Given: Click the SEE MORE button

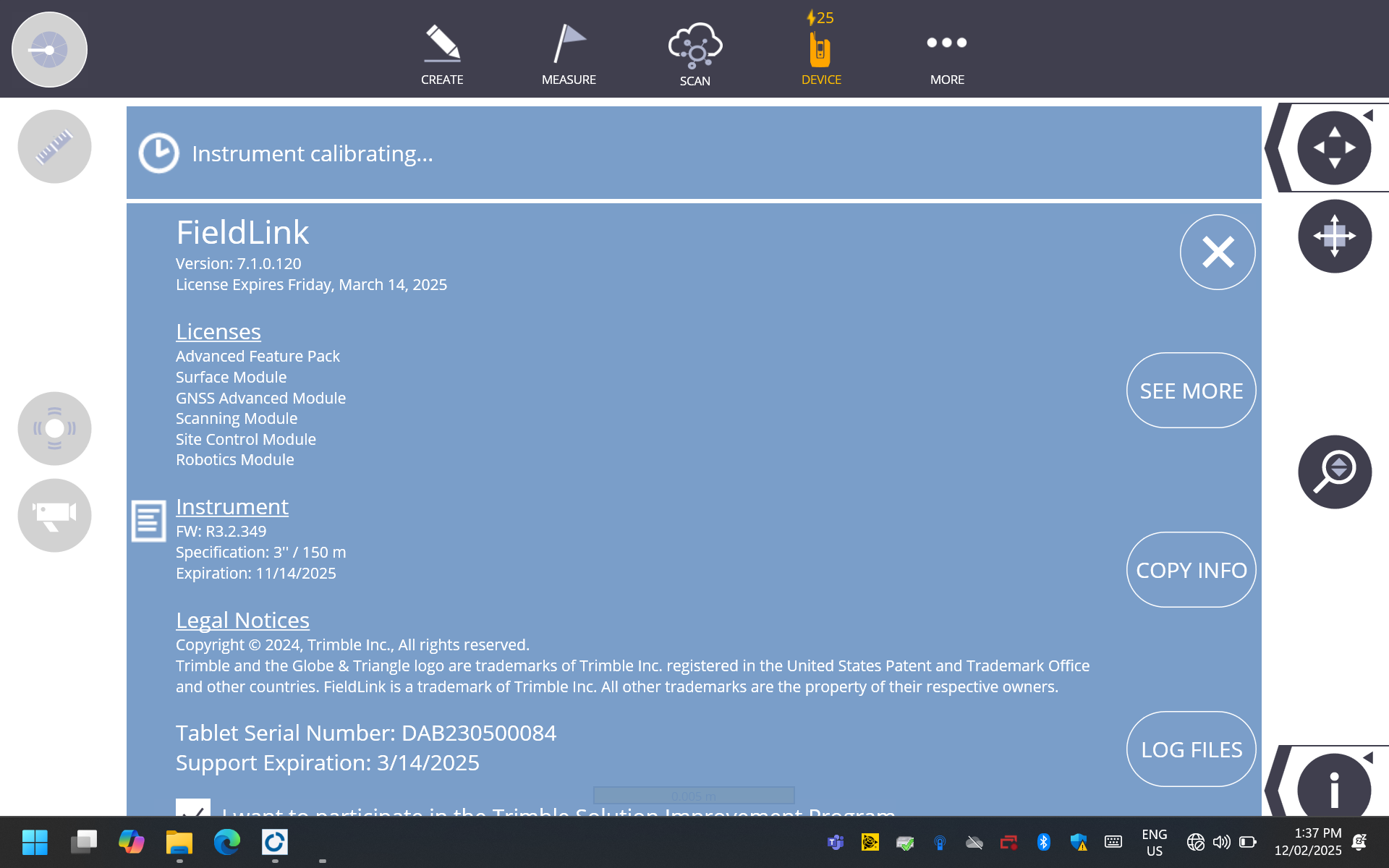Looking at the screenshot, I should pyautogui.click(x=1191, y=391).
